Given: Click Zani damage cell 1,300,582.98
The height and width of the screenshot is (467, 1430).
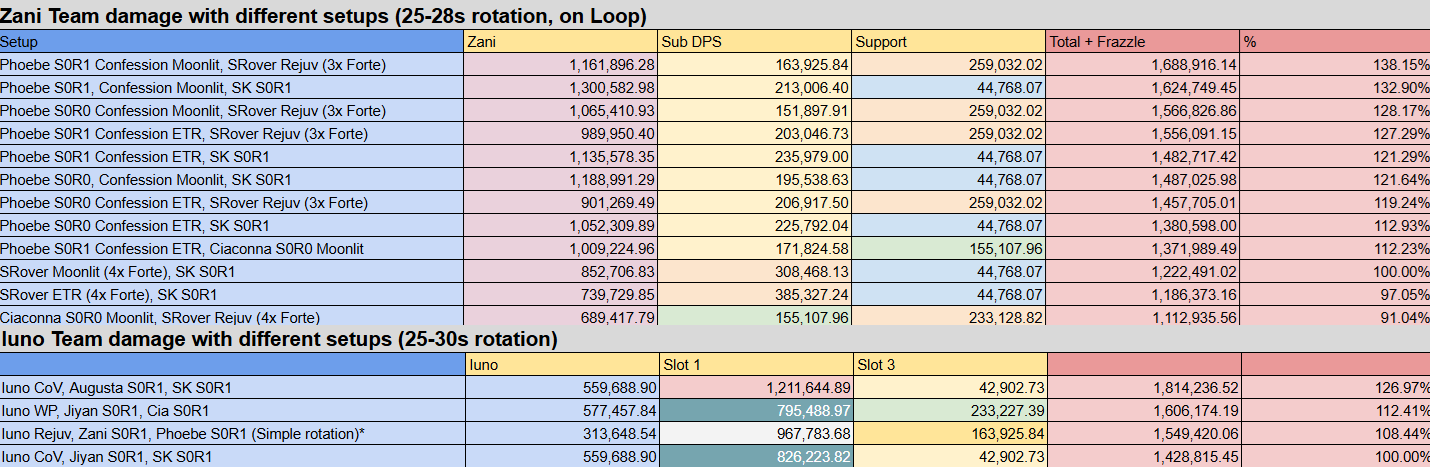Looking at the screenshot, I should [x=561, y=88].
